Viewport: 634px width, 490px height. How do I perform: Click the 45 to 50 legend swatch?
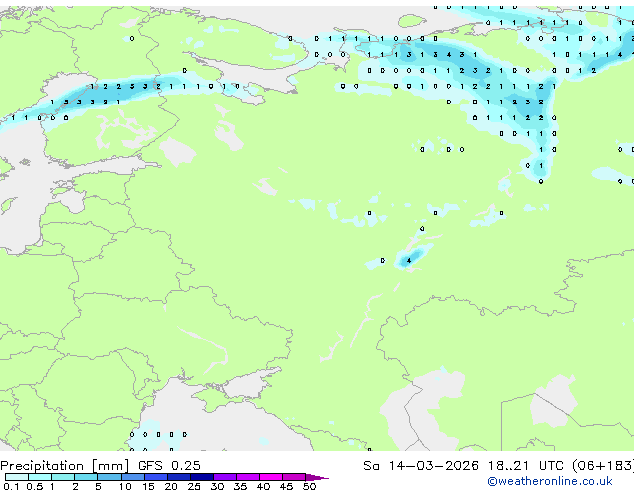[x=294, y=477]
